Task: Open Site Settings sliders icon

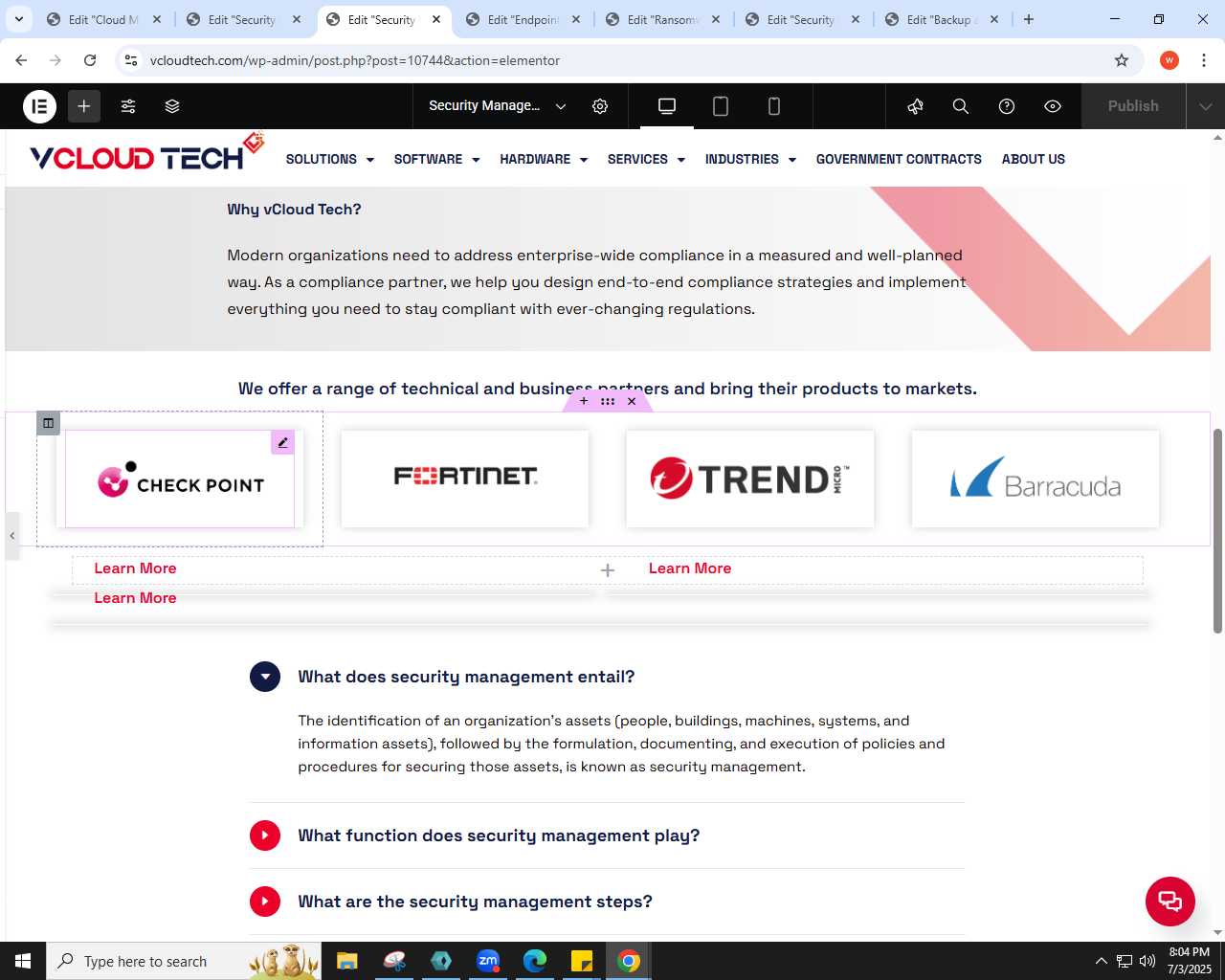Action: 128,106
